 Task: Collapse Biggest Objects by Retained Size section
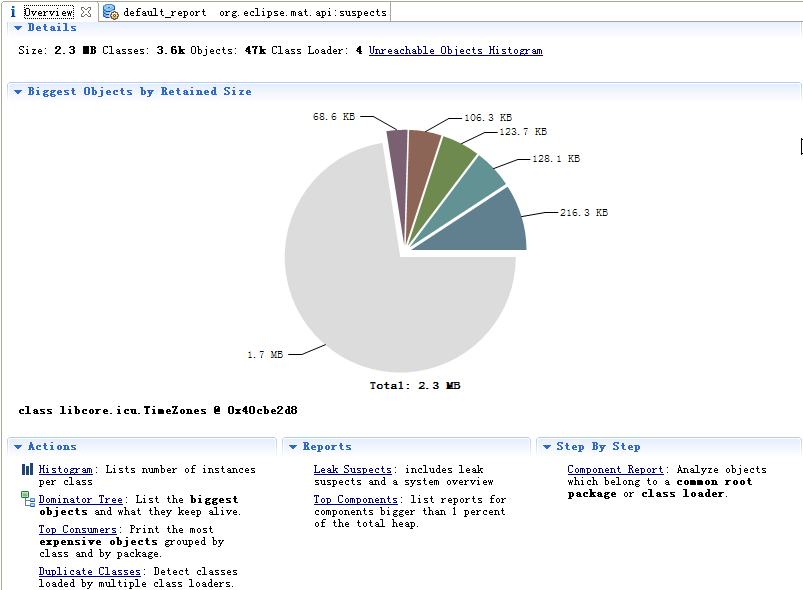pyautogui.click(x=18, y=92)
